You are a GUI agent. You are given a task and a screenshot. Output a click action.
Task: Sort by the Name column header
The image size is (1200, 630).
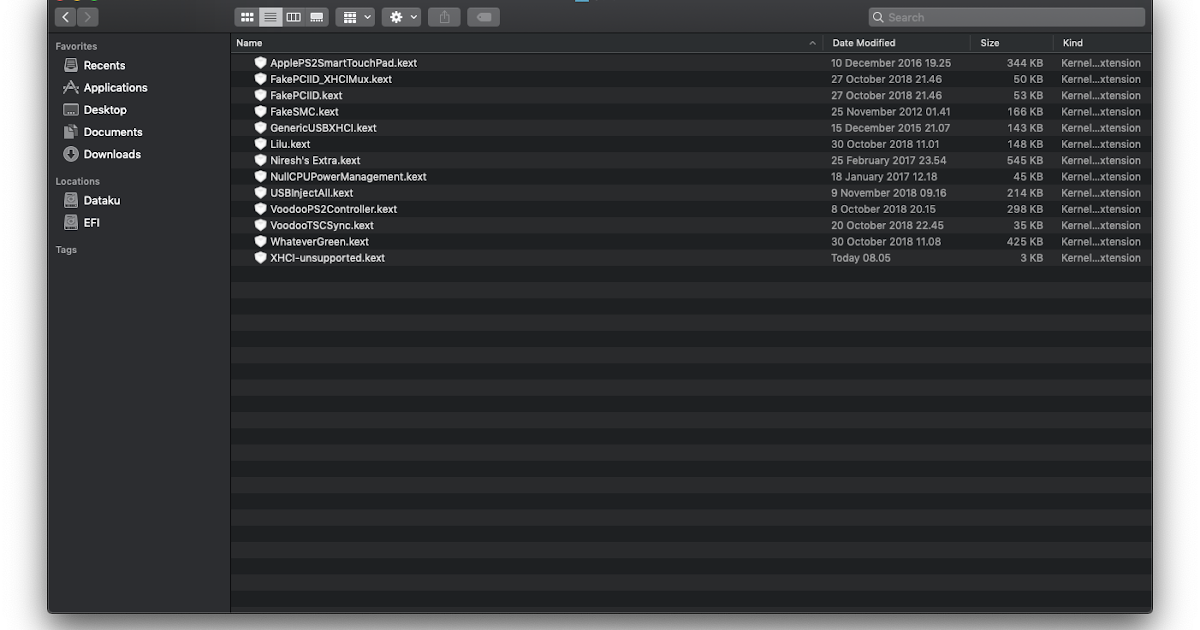point(527,43)
